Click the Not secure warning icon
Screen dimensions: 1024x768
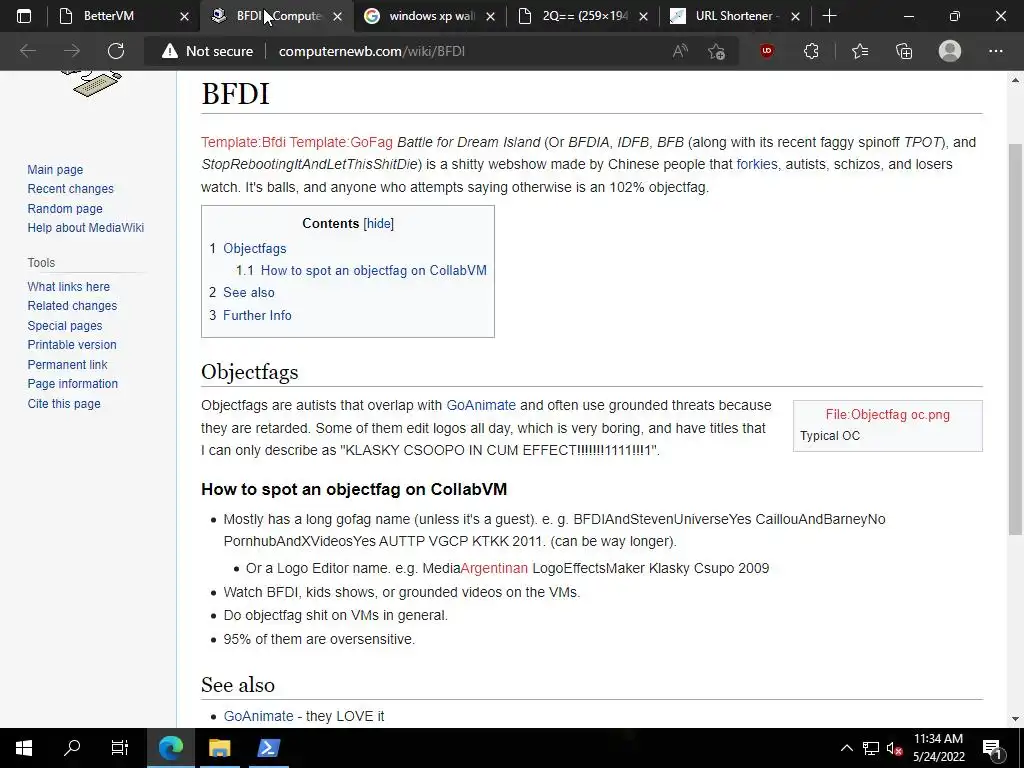170,51
